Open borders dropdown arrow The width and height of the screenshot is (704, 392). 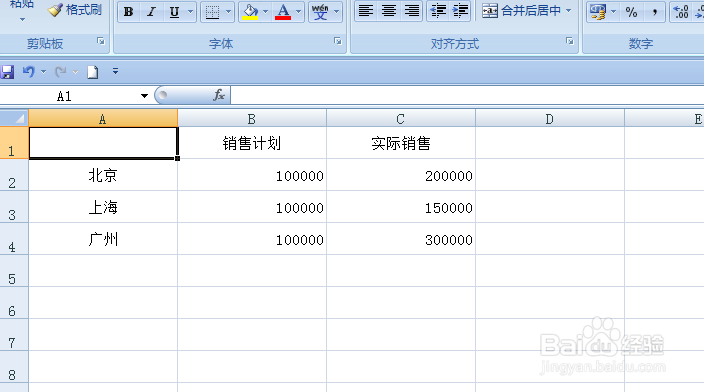tap(228, 12)
